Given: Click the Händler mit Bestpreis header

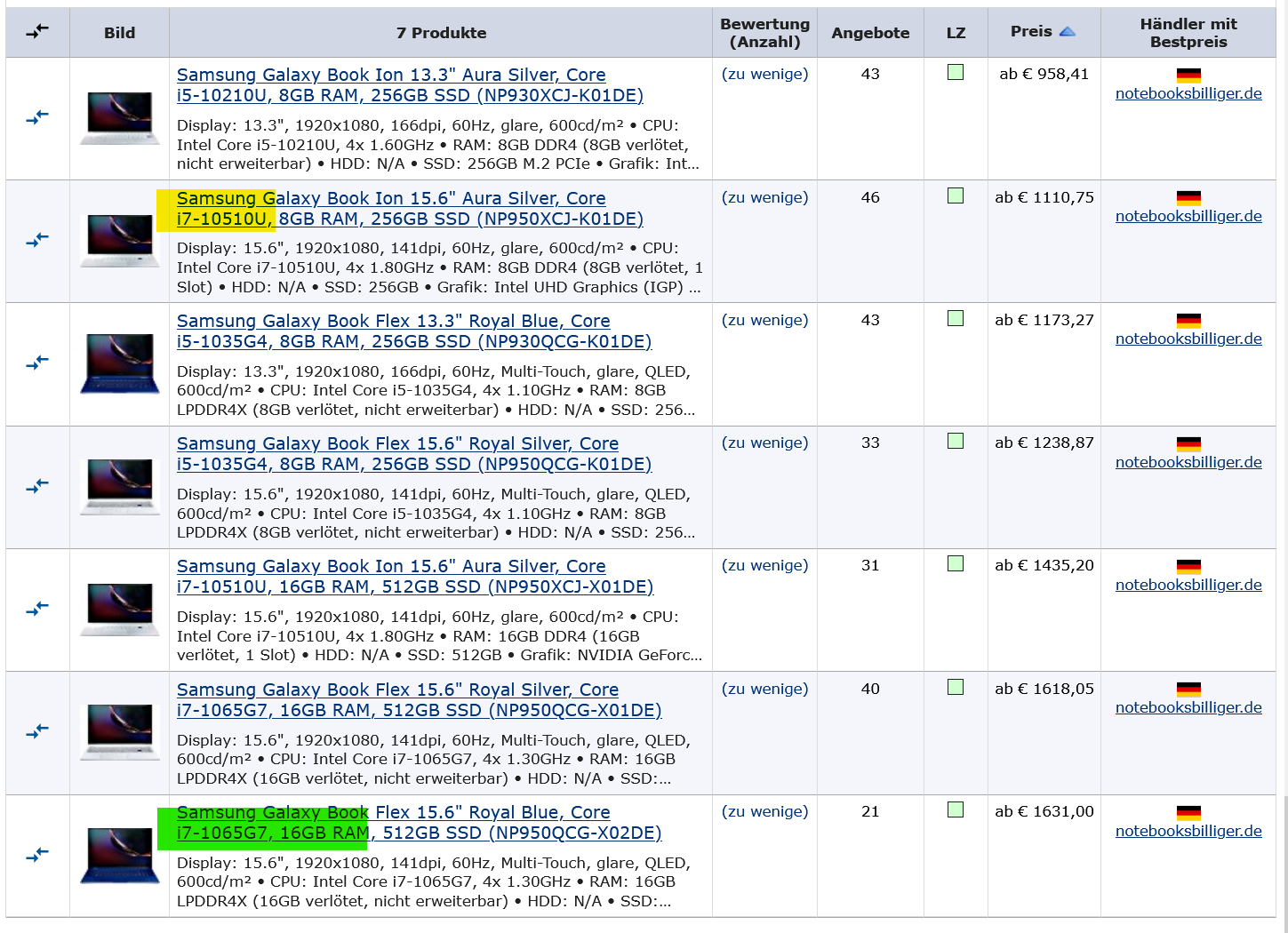Looking at the screenshot, I should [1188, 33].
